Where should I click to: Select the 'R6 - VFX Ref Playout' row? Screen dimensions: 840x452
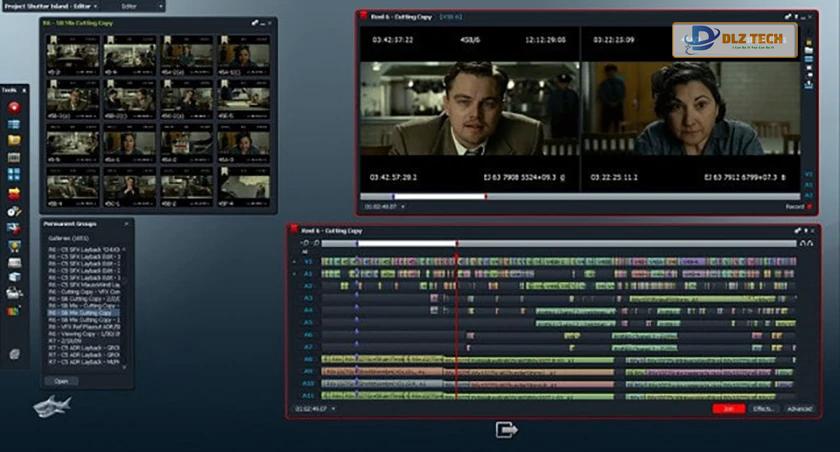point(82,327)
